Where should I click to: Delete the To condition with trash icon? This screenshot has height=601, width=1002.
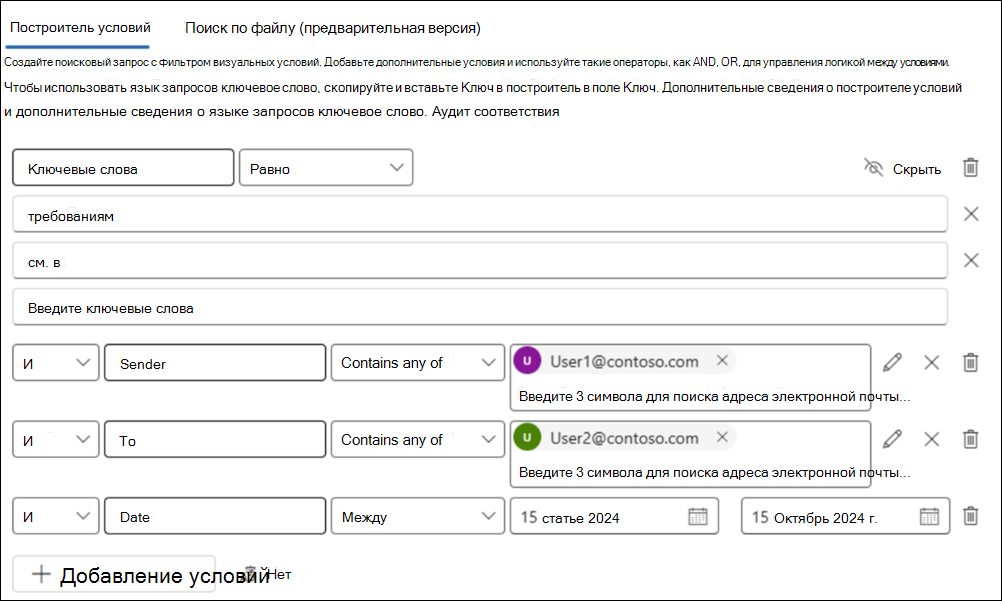(971, 439)
